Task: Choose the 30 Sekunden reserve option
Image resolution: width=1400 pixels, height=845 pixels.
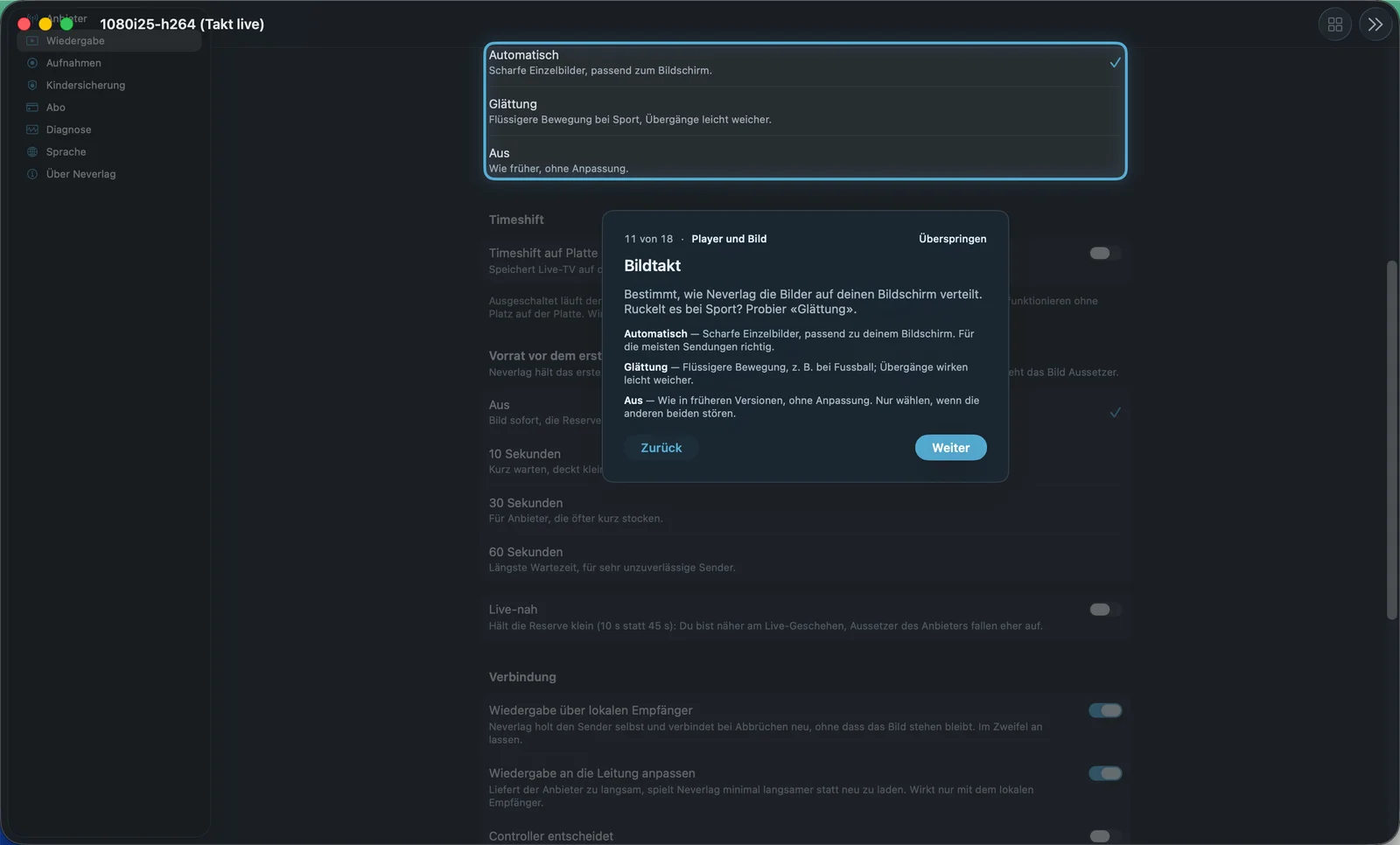Action: click(x=805, y=510)
